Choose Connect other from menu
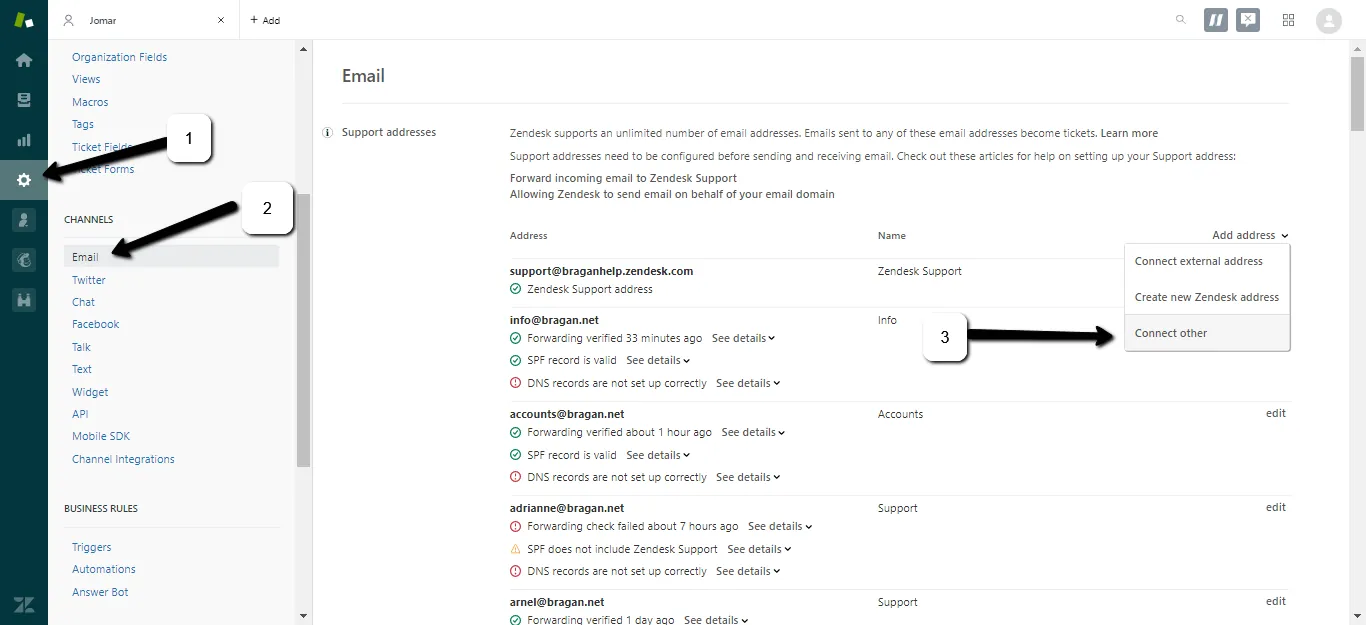 [x=1207, y=333]
